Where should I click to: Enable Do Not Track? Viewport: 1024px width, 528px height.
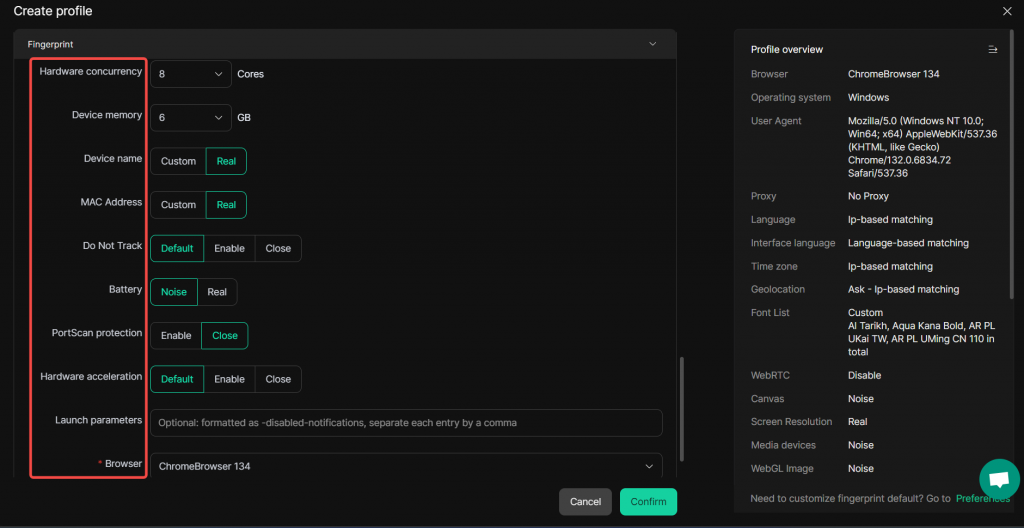point(229,248)
